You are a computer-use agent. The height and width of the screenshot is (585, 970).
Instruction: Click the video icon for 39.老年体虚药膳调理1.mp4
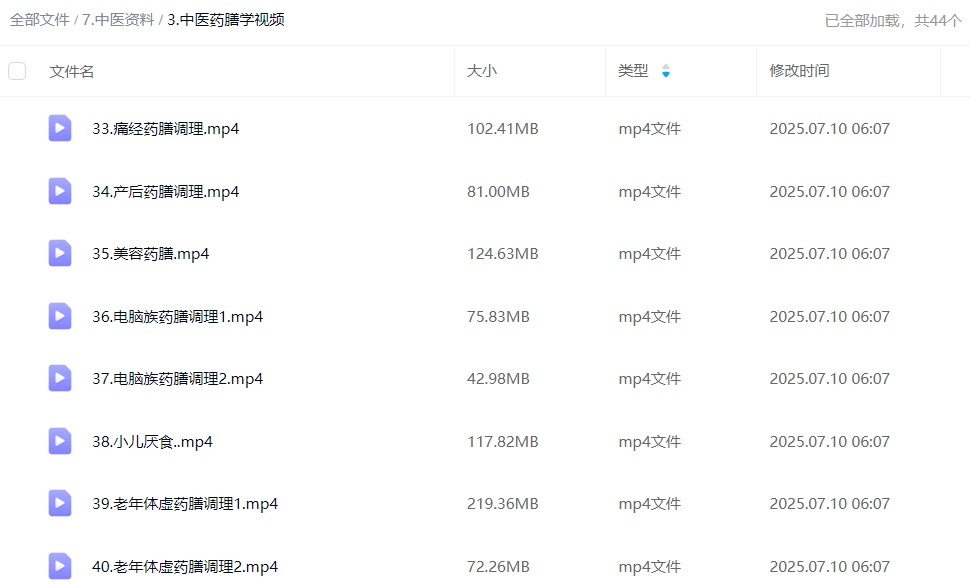60,503
